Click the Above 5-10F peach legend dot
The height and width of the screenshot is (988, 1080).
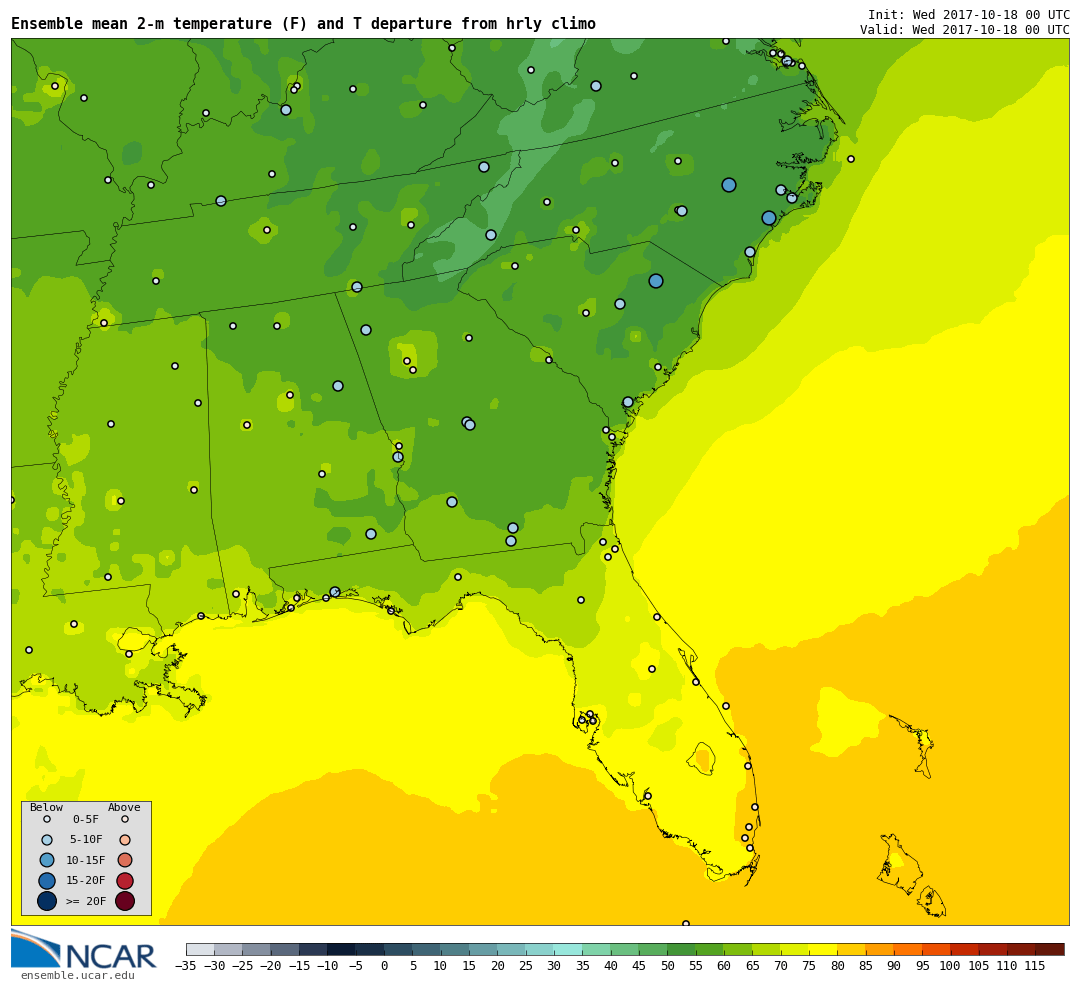coord(125,840)
